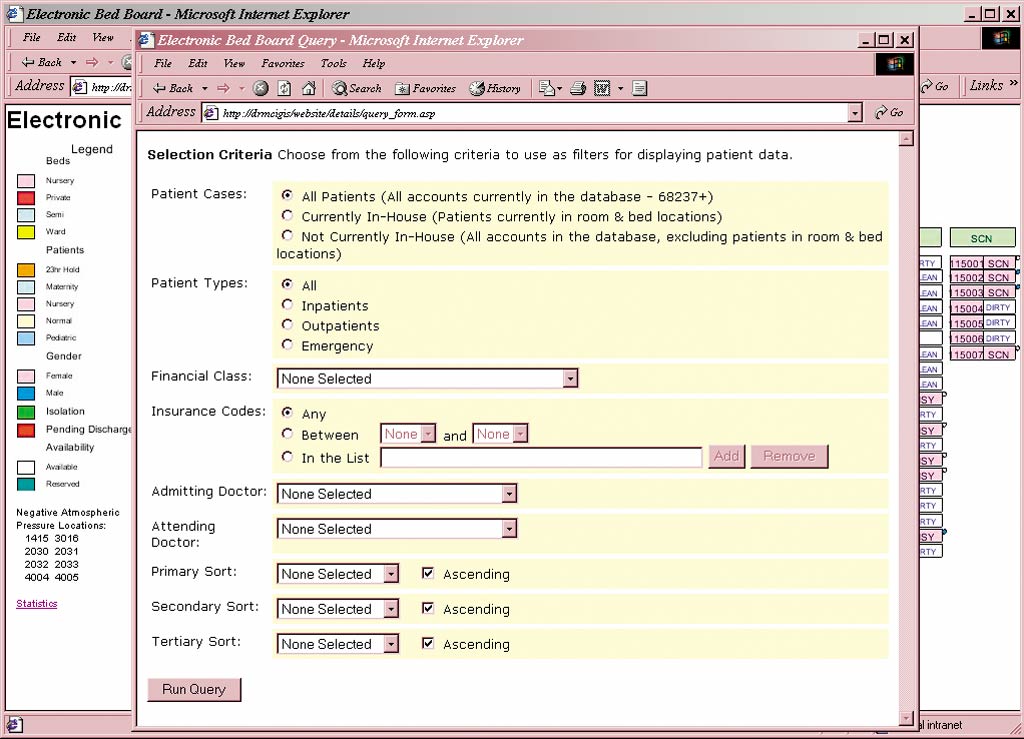Open Search in the Query window toolbar
This screenshot has width=1024, height=739.
[x=357, y=88]
